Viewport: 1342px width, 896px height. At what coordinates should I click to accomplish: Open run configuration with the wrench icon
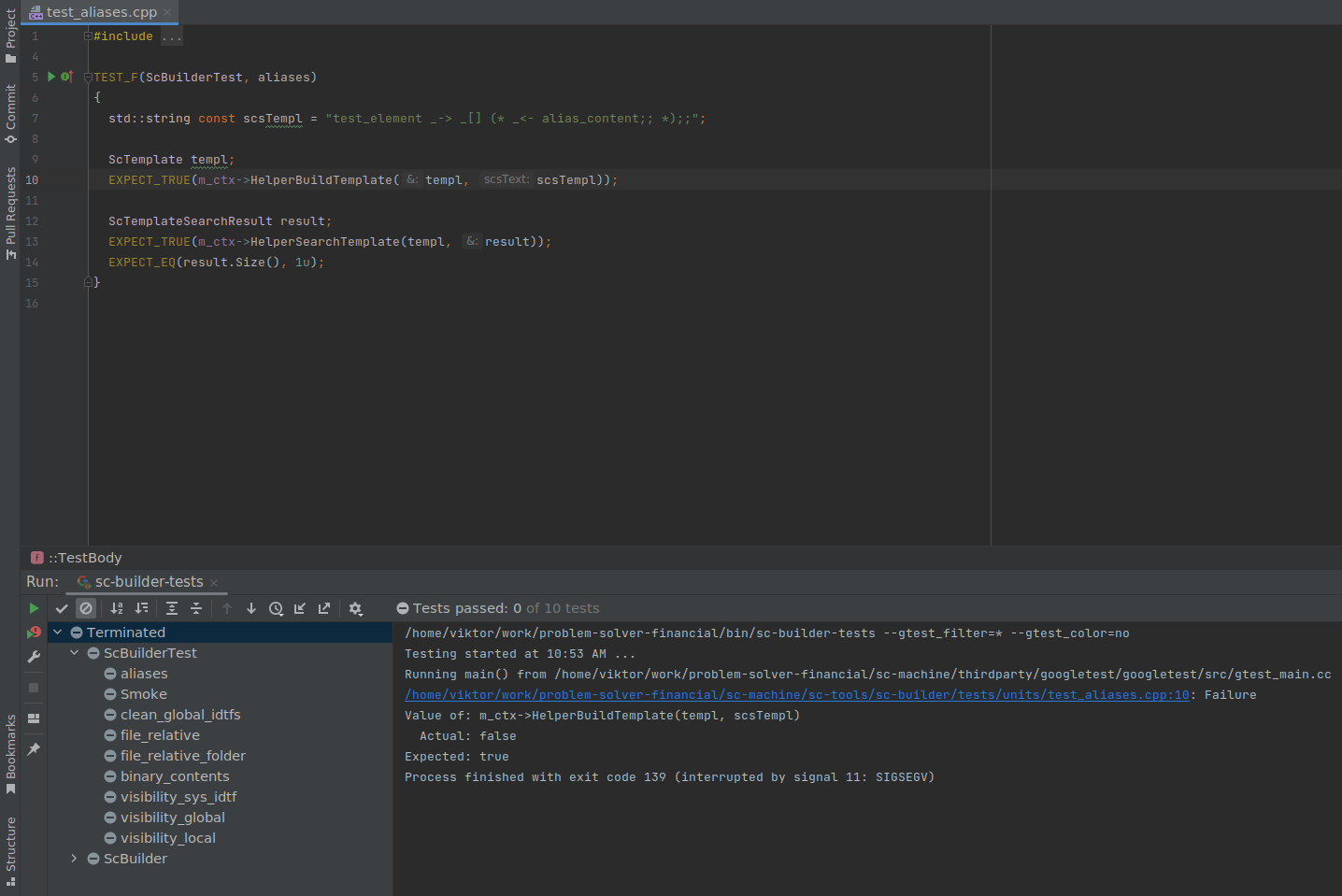click(35, 657)
